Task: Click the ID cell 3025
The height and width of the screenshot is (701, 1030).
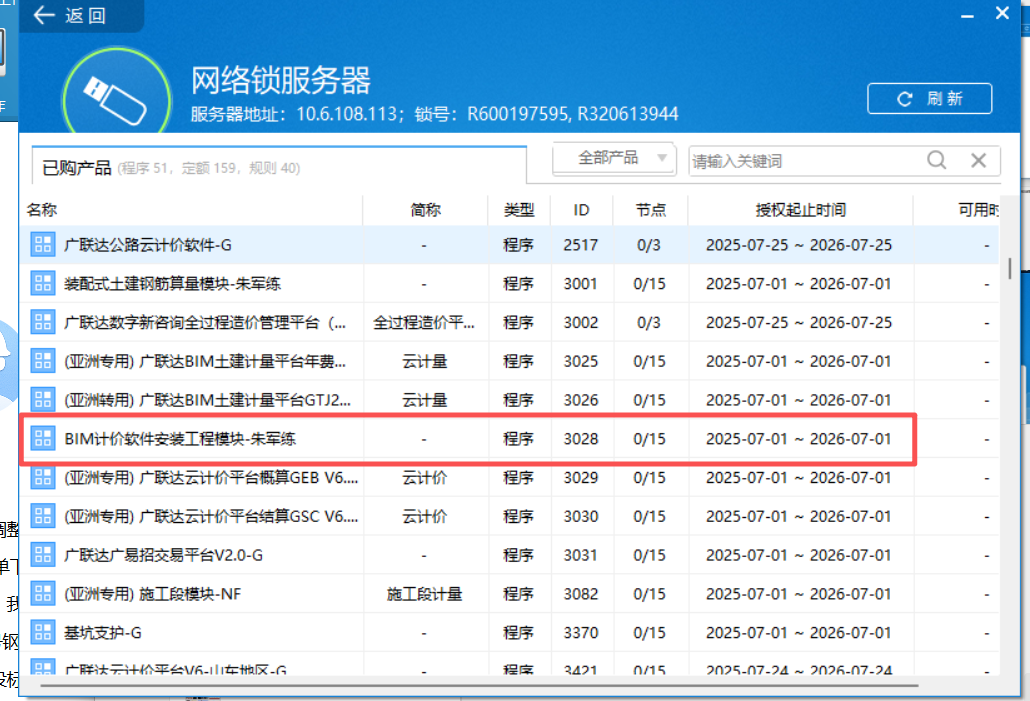Action: (581, 361)
